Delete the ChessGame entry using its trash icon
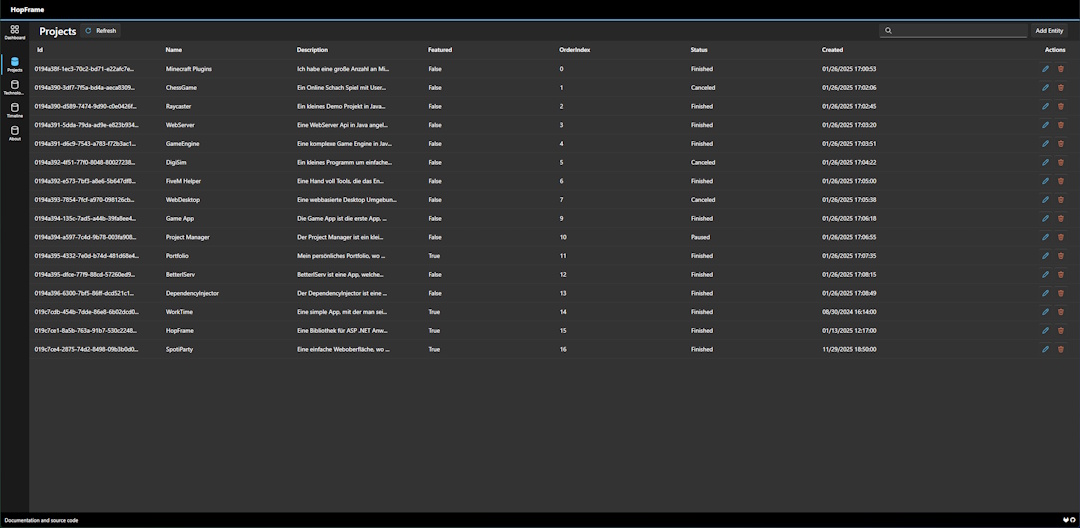 click(x=1061, y=88)
